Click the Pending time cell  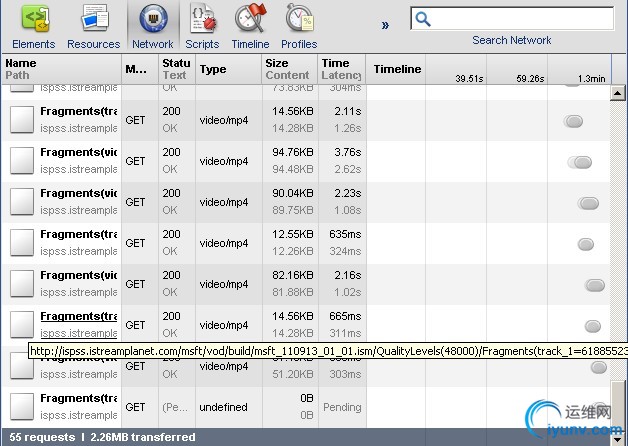342,407
